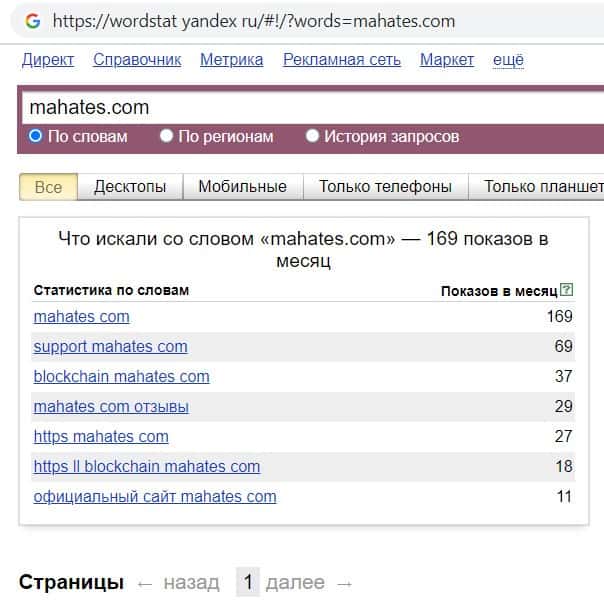
Task: Click the help question mark icon
Action: [567, 290]
